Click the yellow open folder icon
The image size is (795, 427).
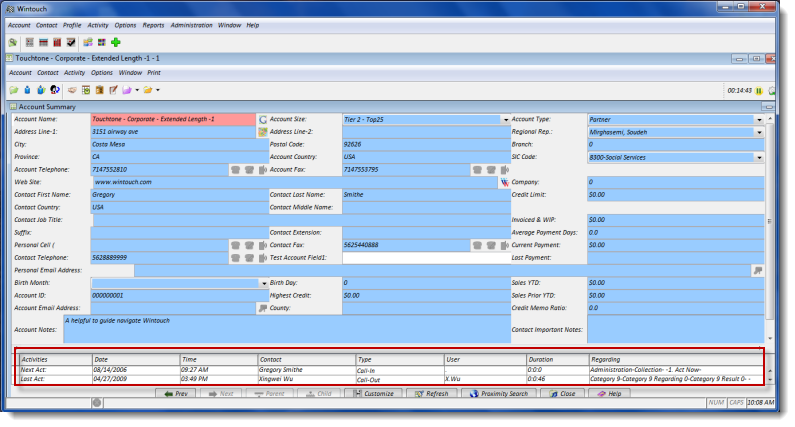(148, 90)
